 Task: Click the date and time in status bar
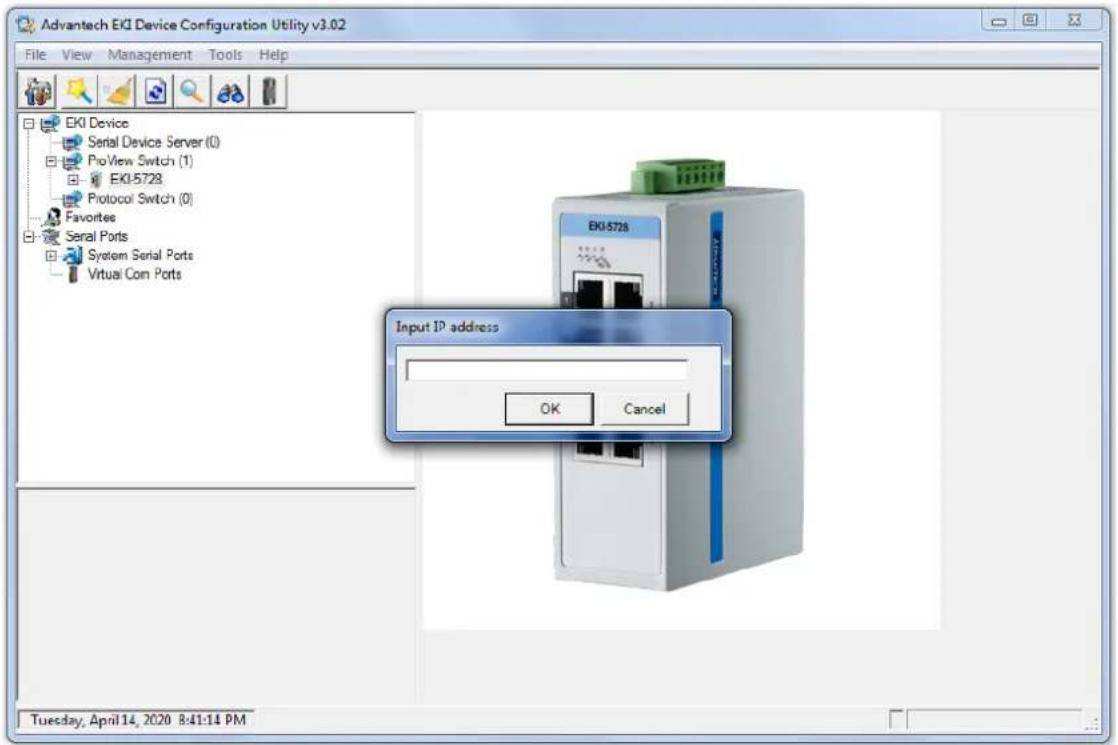pyautogui.click(x=138, y=719)
